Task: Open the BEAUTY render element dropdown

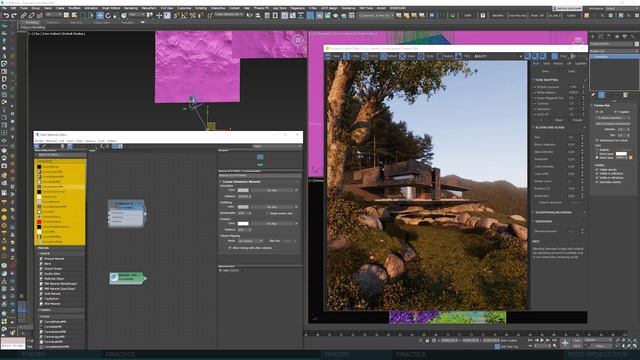Action: tap(498, 56)
